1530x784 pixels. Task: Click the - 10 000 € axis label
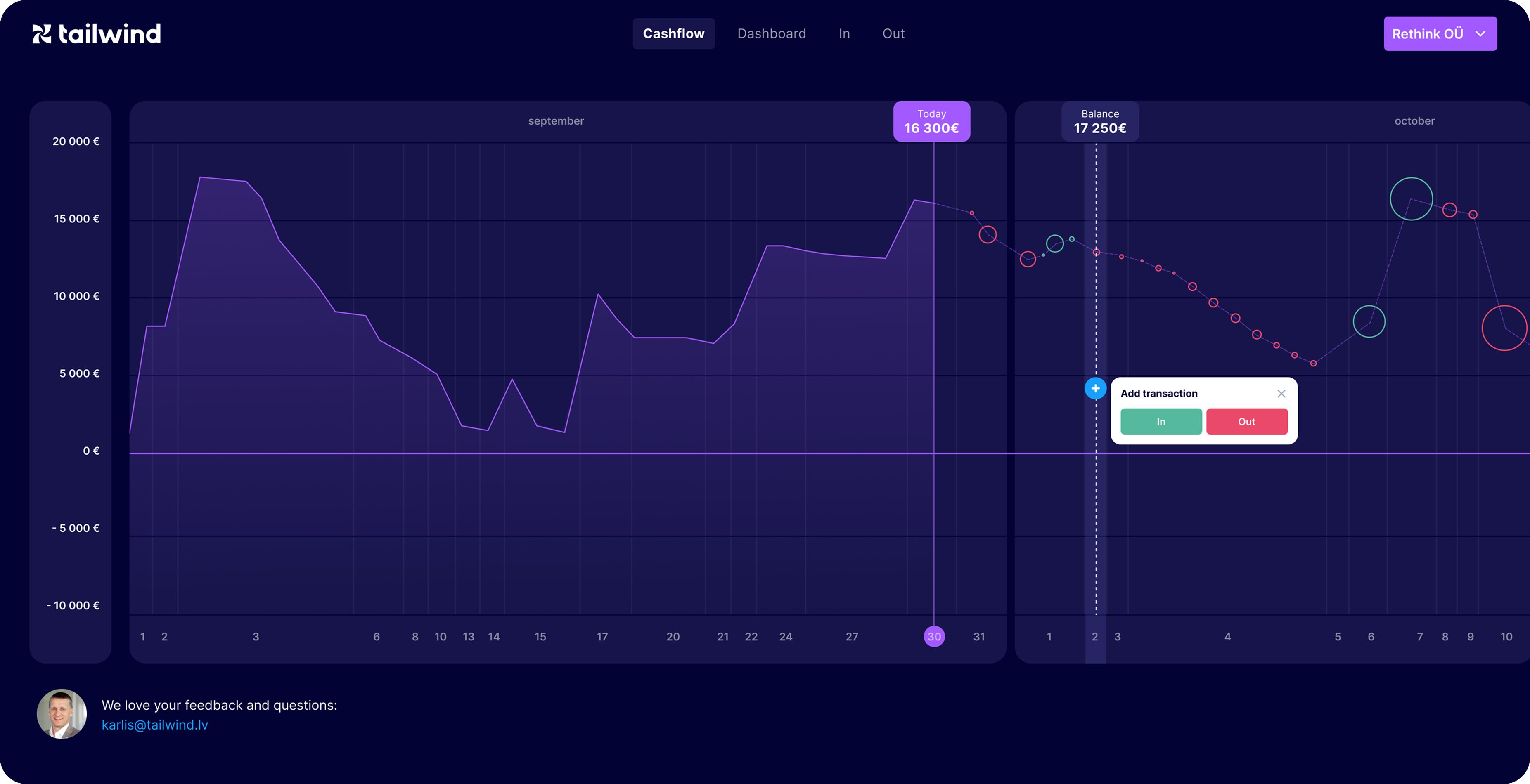pos(73,605)
